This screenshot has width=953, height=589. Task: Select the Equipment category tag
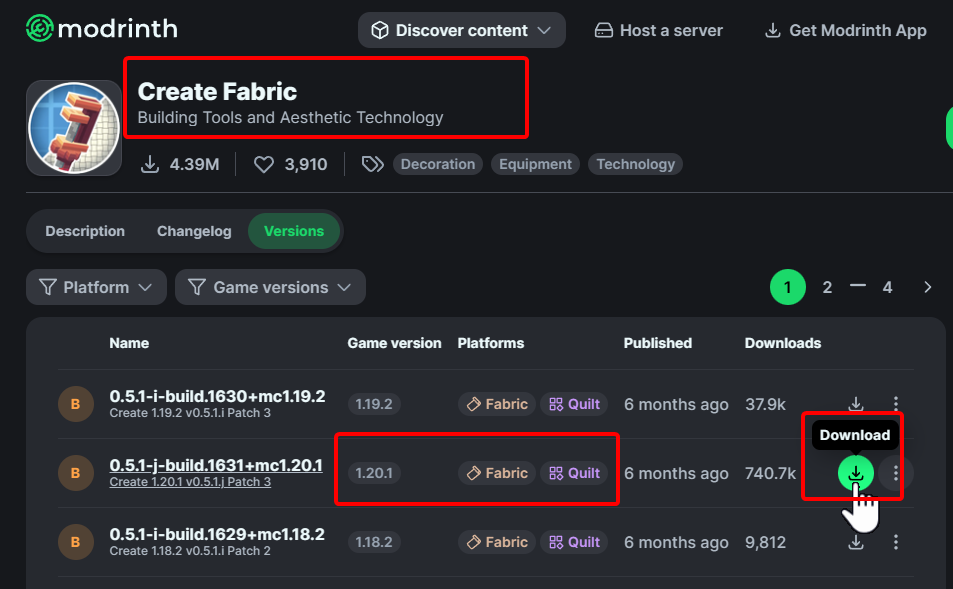(535, 164)
